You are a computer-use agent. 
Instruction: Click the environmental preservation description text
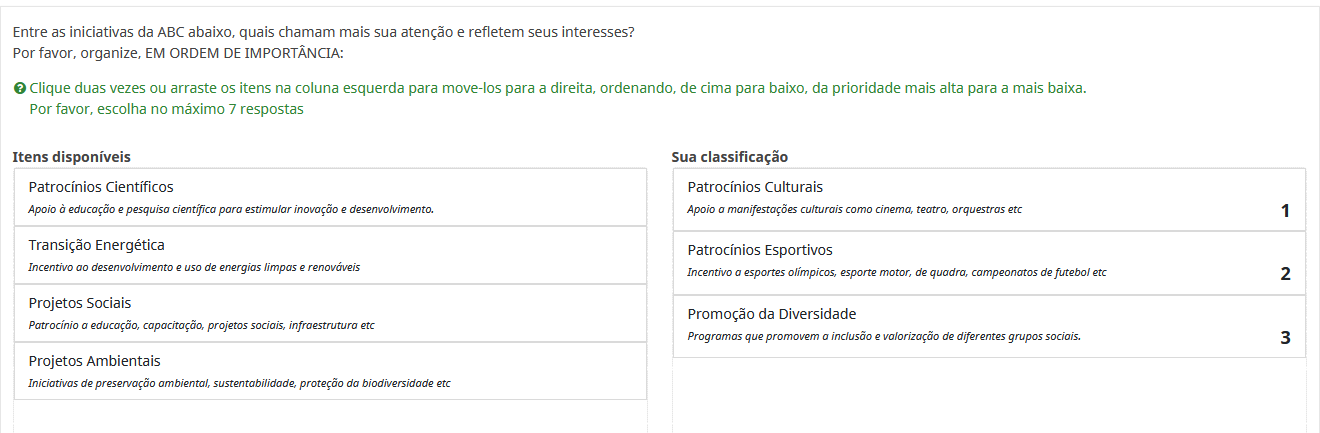[x=240, y=383]
